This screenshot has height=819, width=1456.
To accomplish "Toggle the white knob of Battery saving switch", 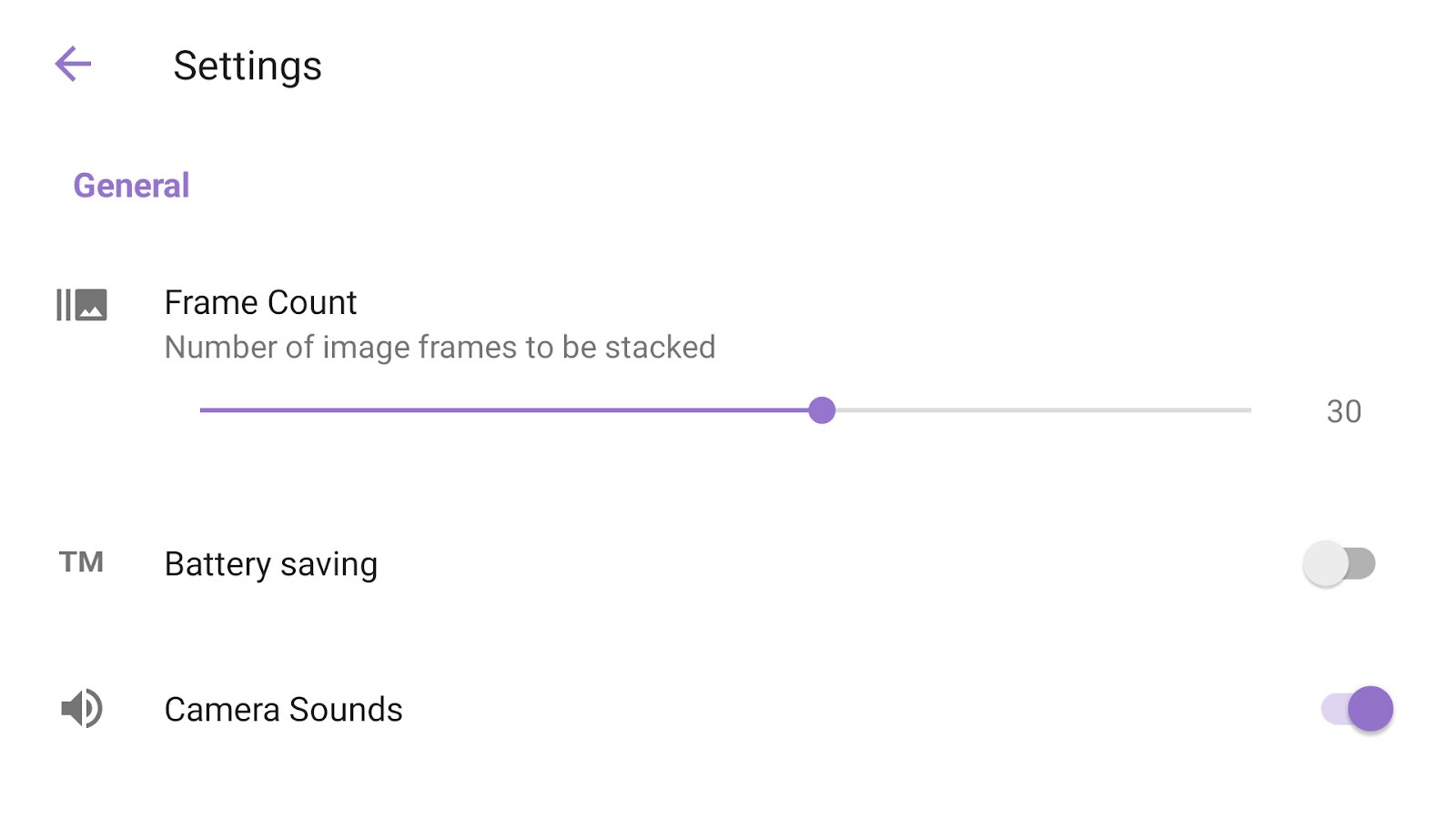I will click(1325, 563).
